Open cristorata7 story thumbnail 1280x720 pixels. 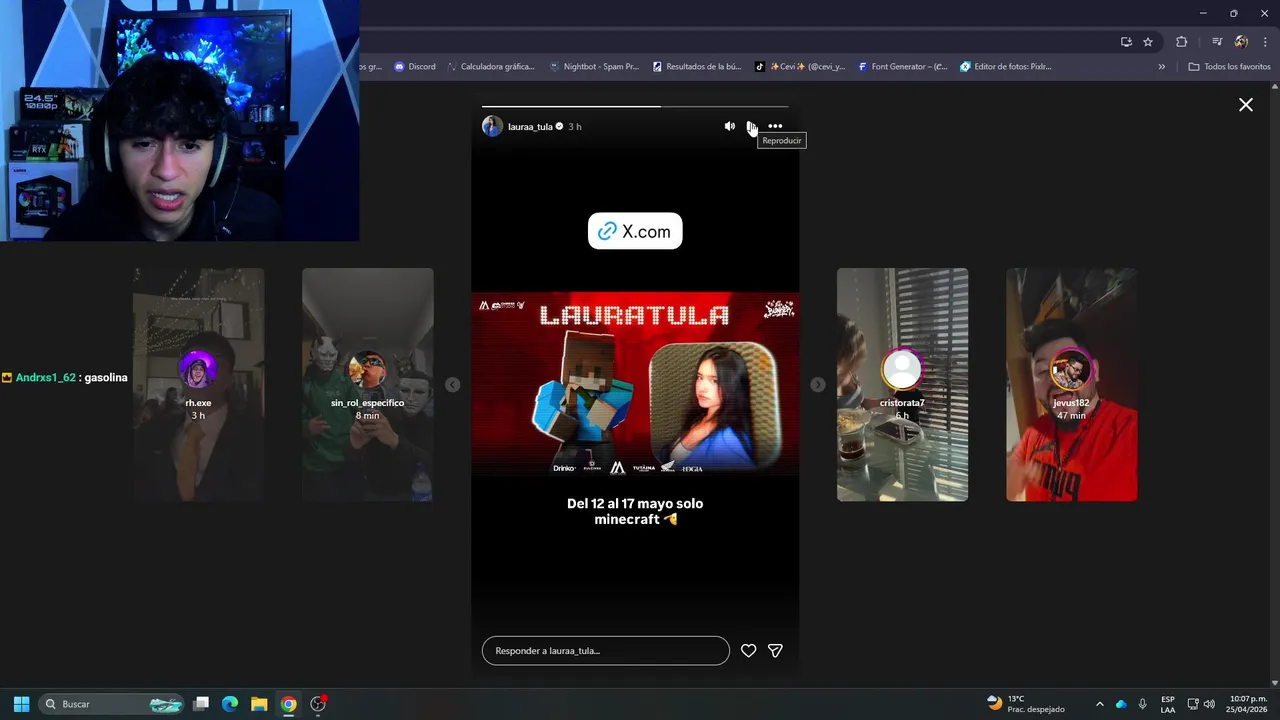[x=902, y=384]
